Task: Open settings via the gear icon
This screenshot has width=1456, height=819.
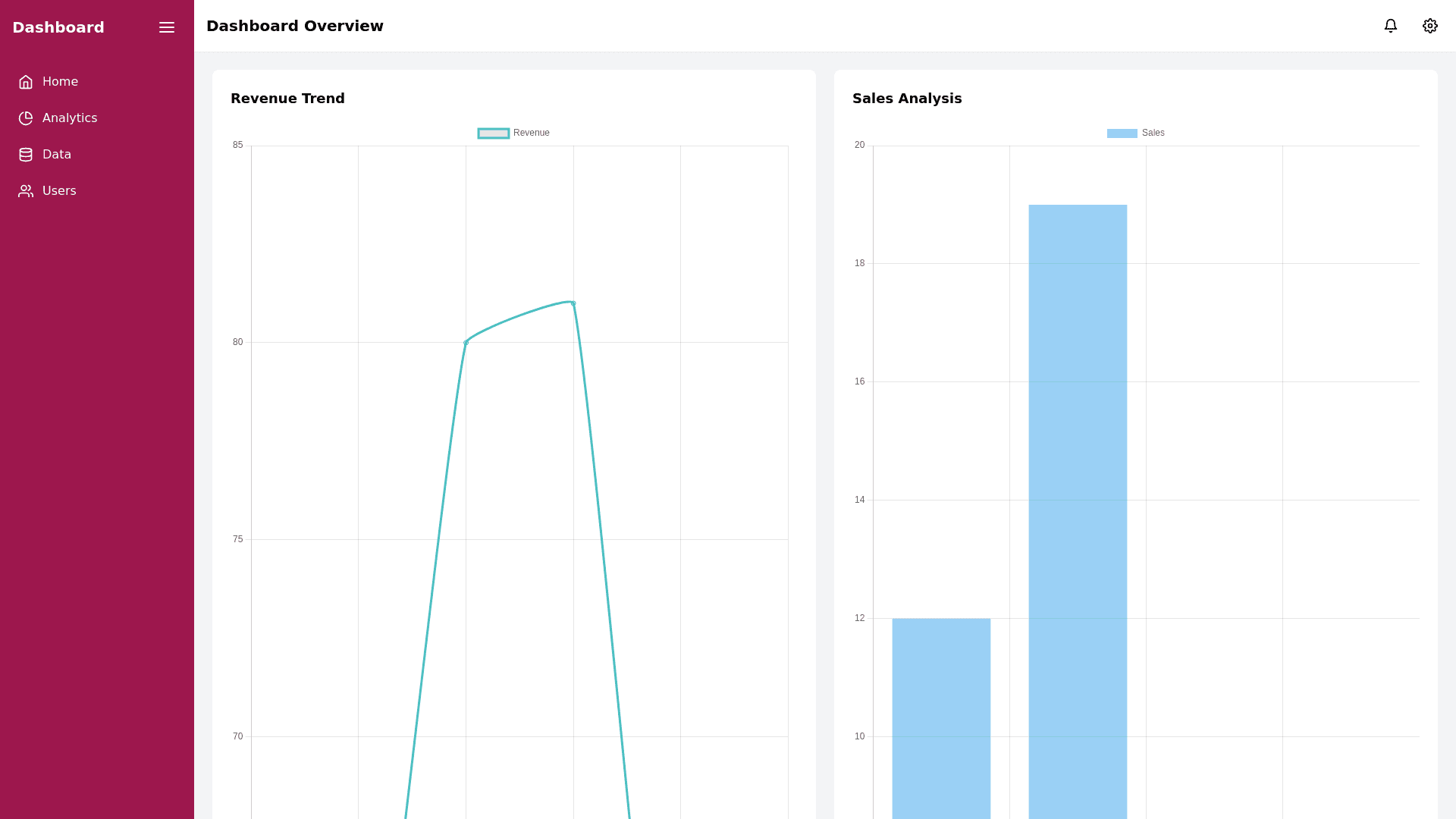Action: [x=1429, y=26]
